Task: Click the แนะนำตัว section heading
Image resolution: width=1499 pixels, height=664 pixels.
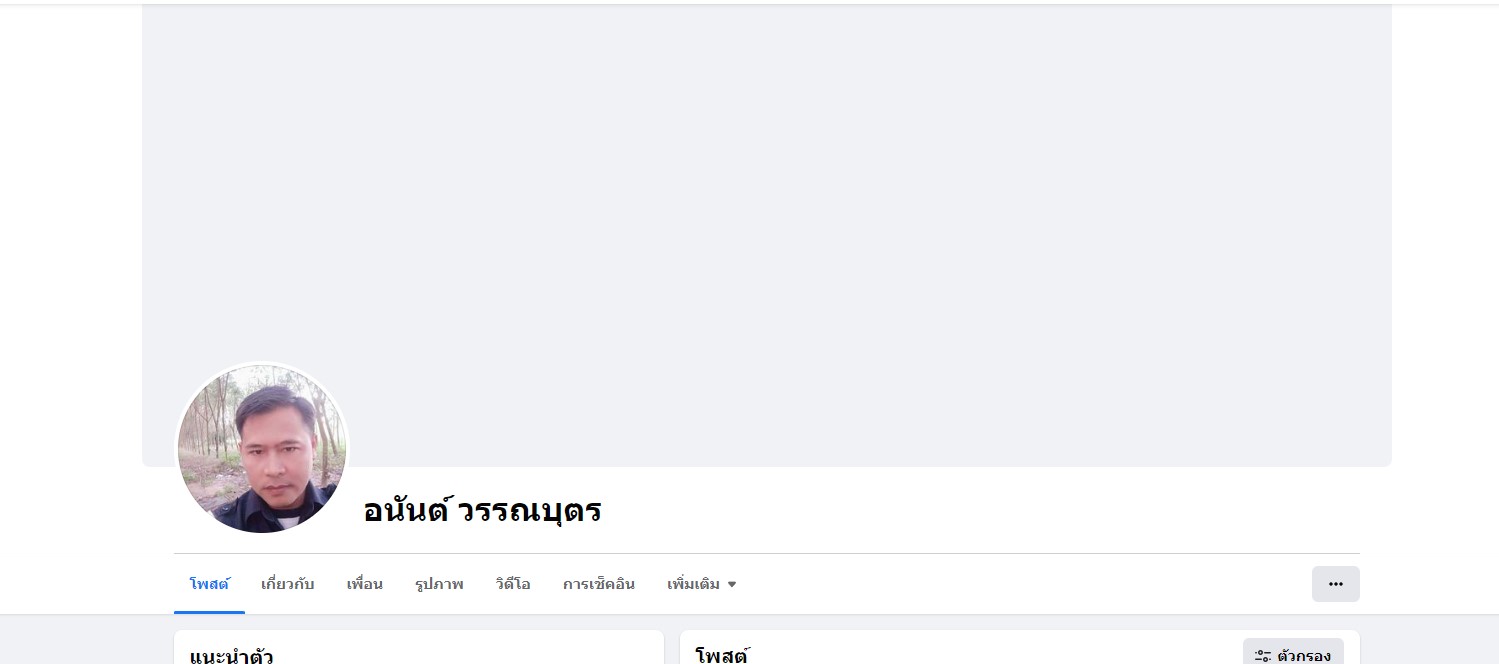Action: pos(231,656)
